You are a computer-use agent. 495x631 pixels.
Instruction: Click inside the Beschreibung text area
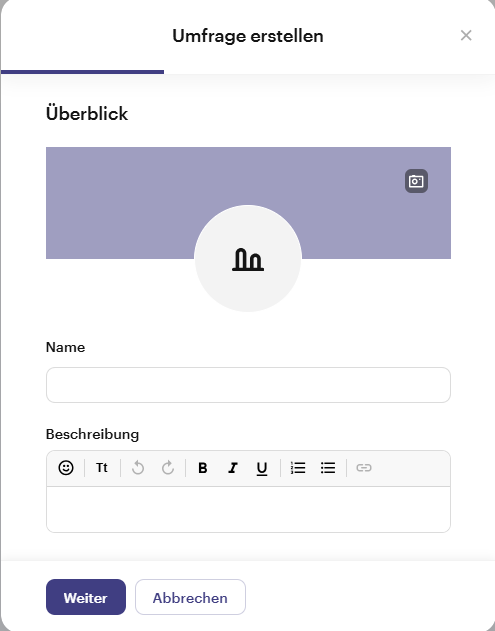point(248,509)
